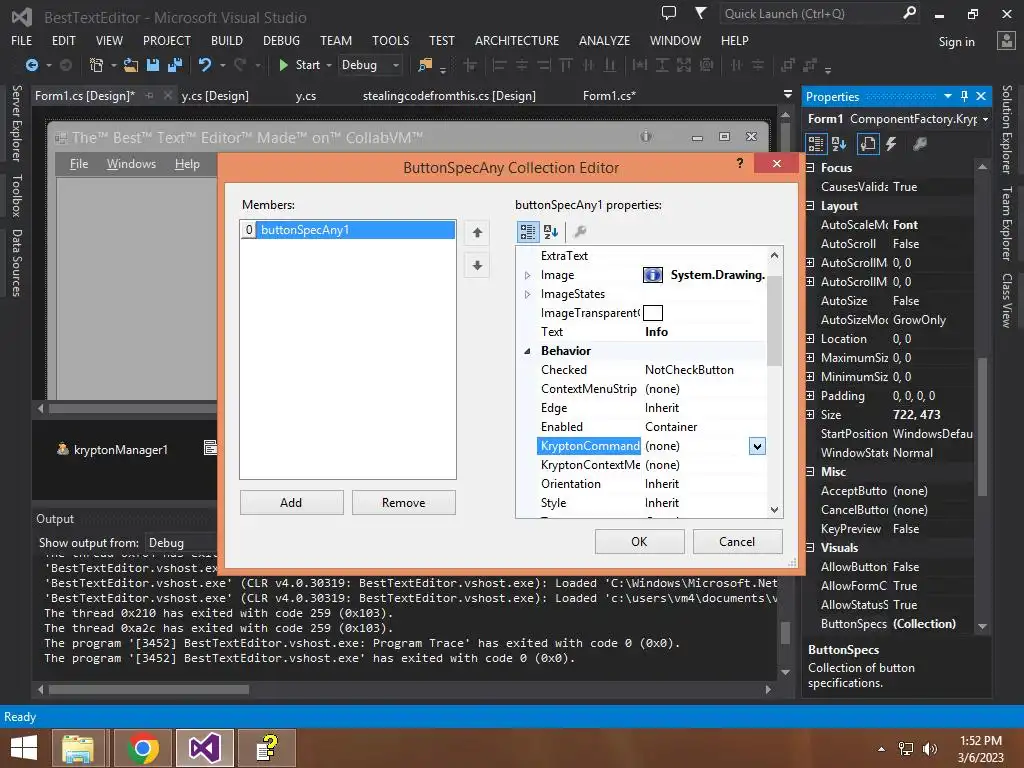Click the Remove button

(x=404, y=503)
